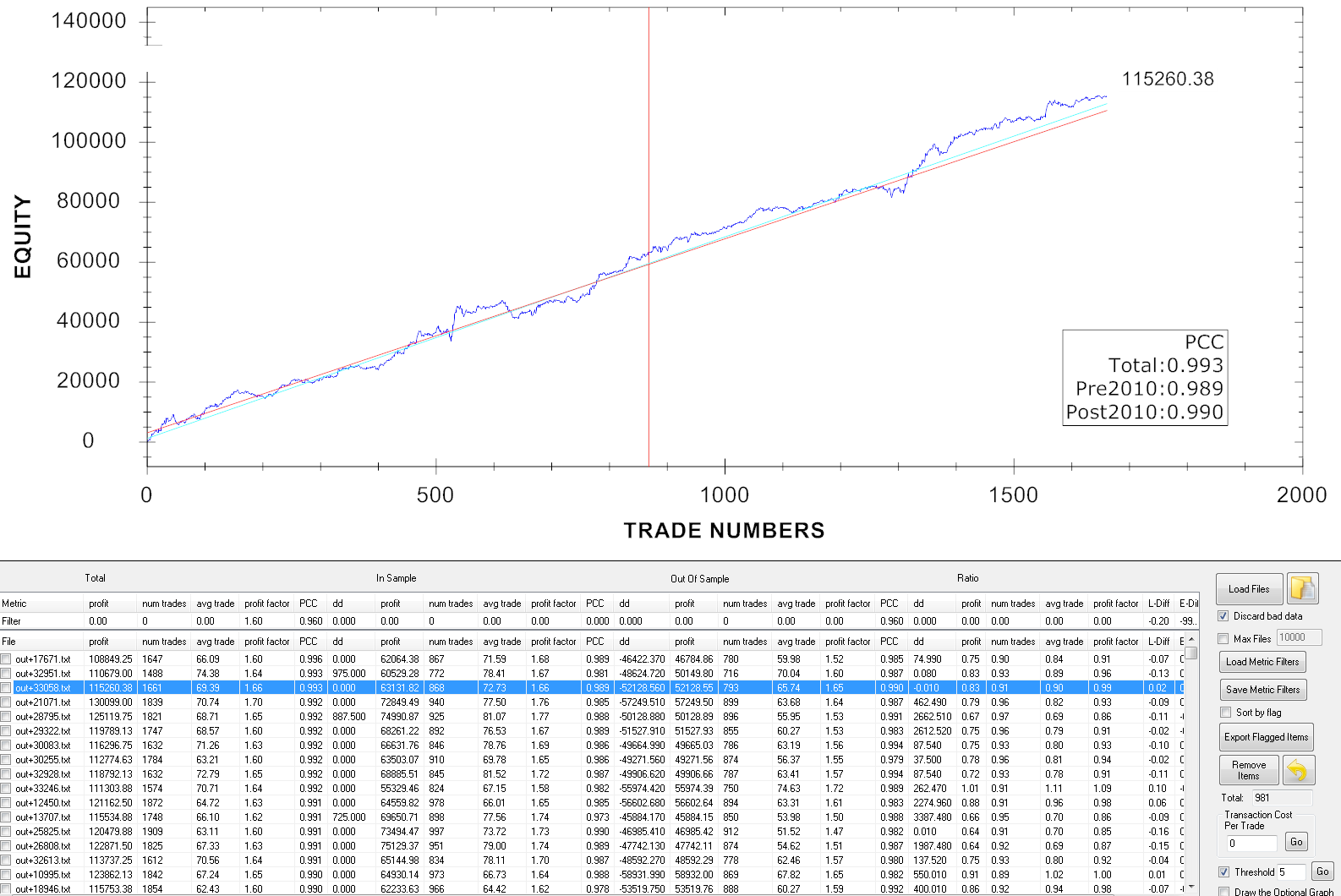Click Save Metric Filters
This screenshot has height=896, width=1341.
coord(1262,690)
